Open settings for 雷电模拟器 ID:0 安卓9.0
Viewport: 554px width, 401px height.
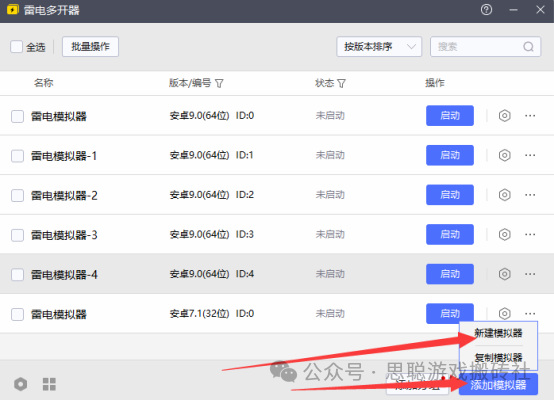(505, 116)
